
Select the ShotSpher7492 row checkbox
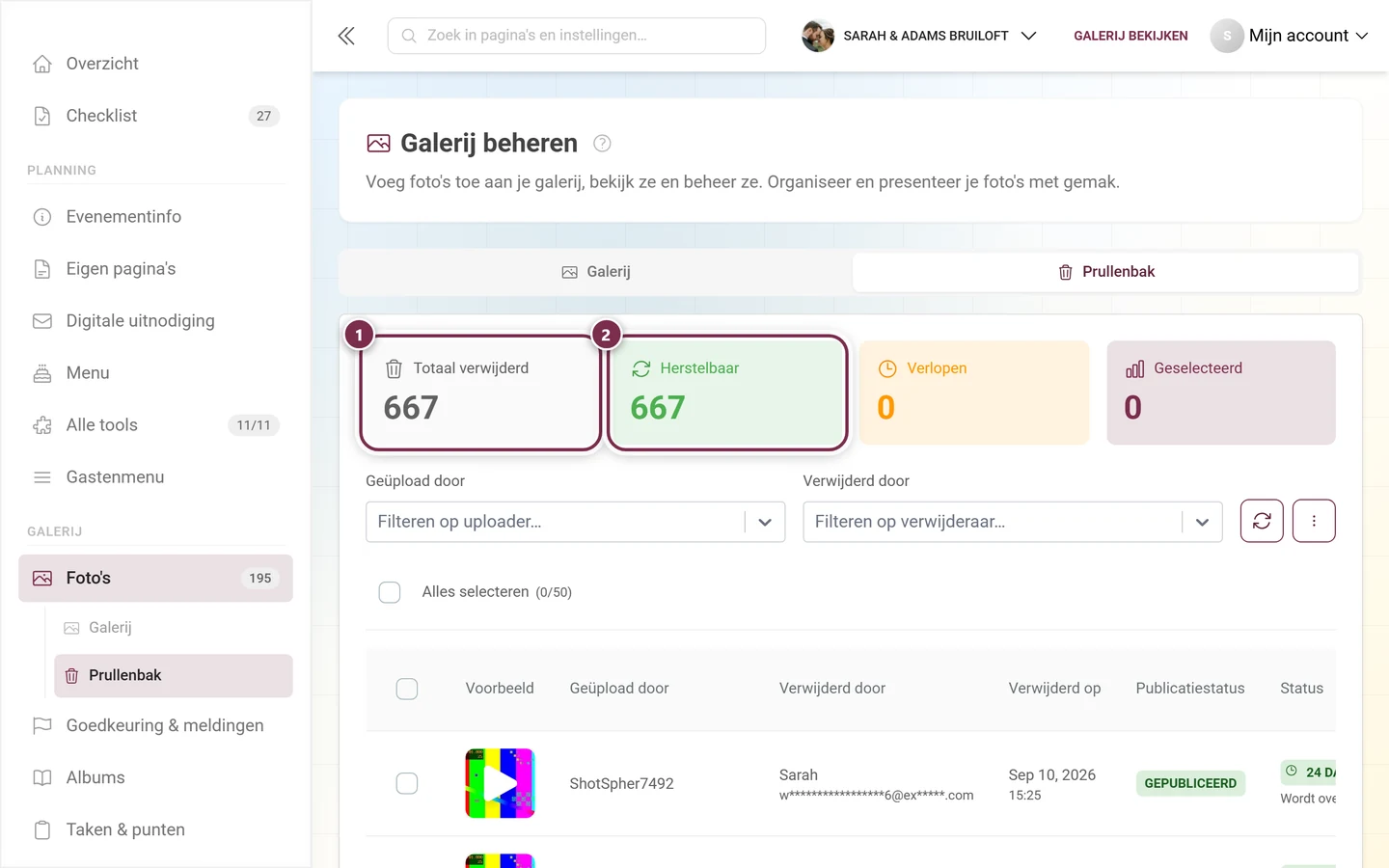pyautogui.click(x=407, y=783)
